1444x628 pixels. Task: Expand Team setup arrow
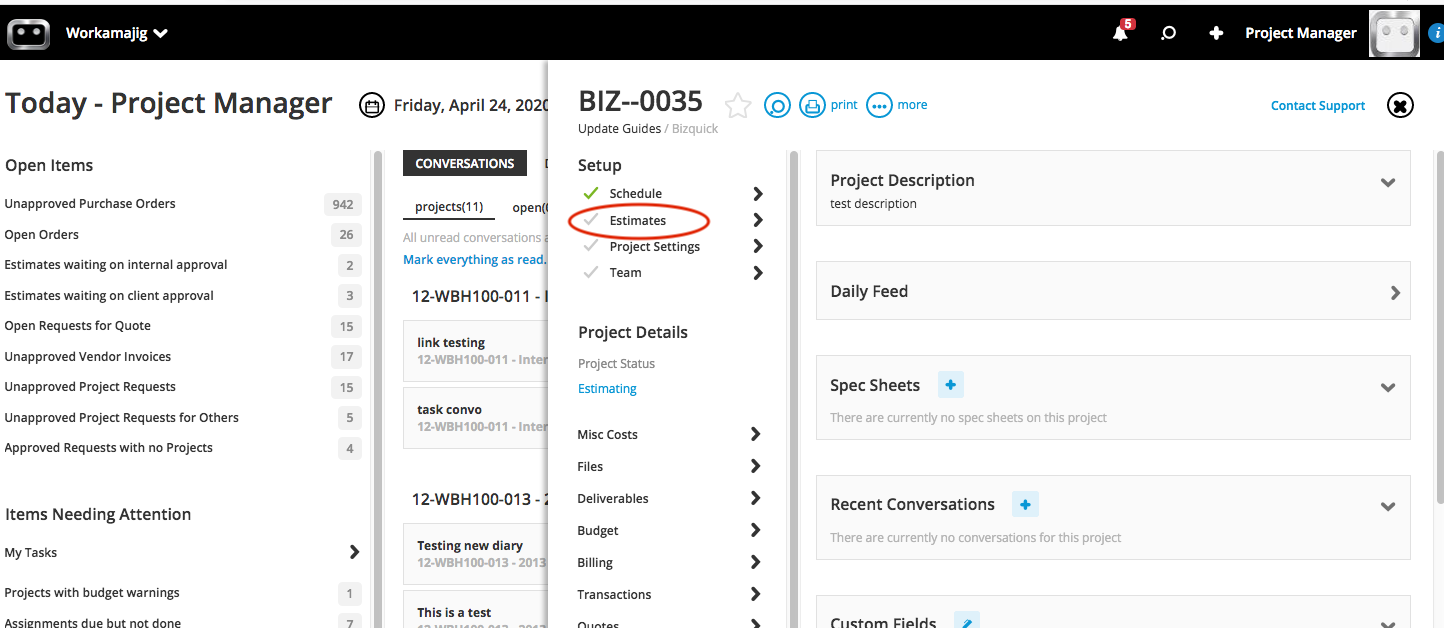tap(758, 272)
